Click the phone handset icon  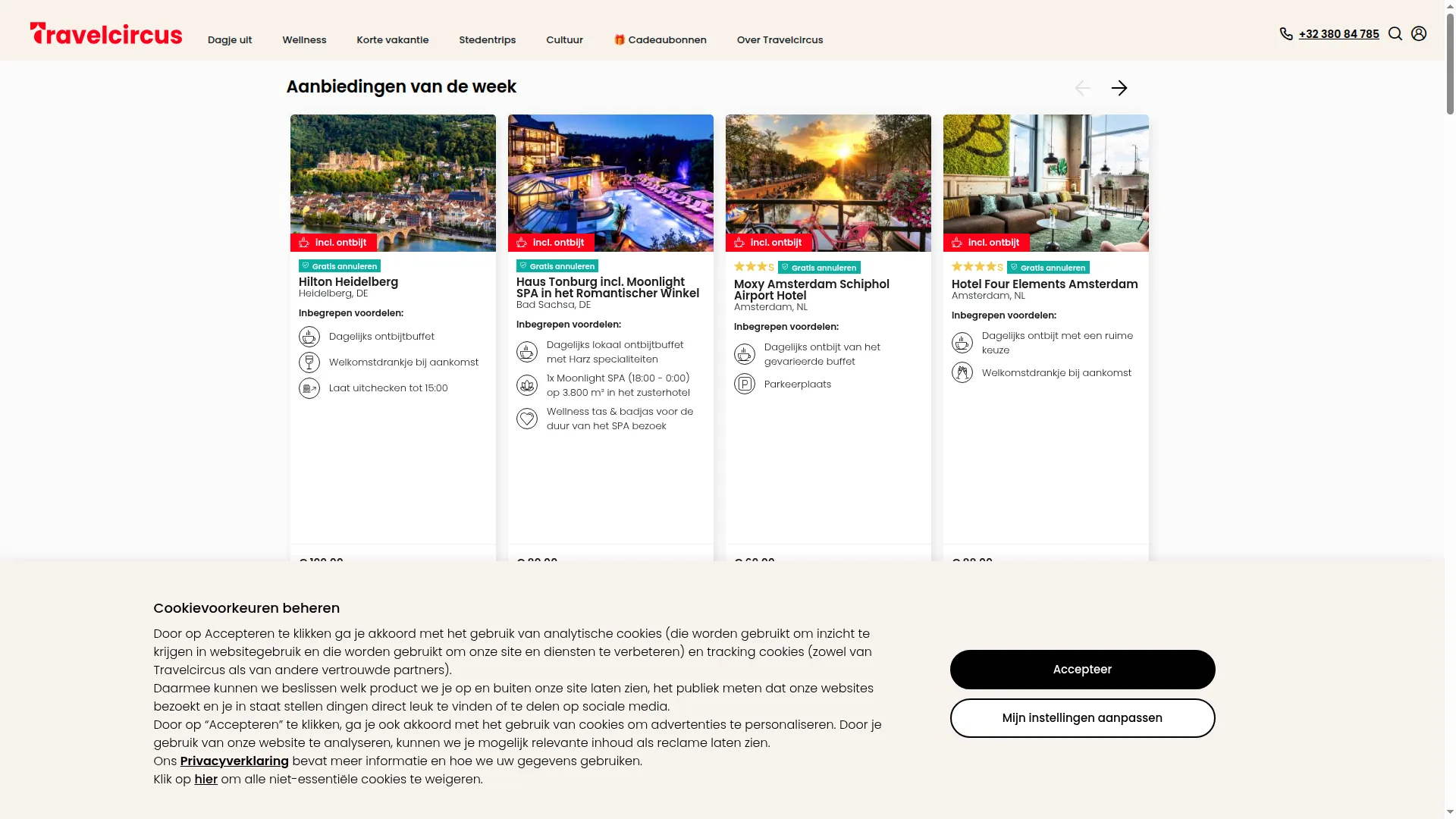click(1286, 33)
